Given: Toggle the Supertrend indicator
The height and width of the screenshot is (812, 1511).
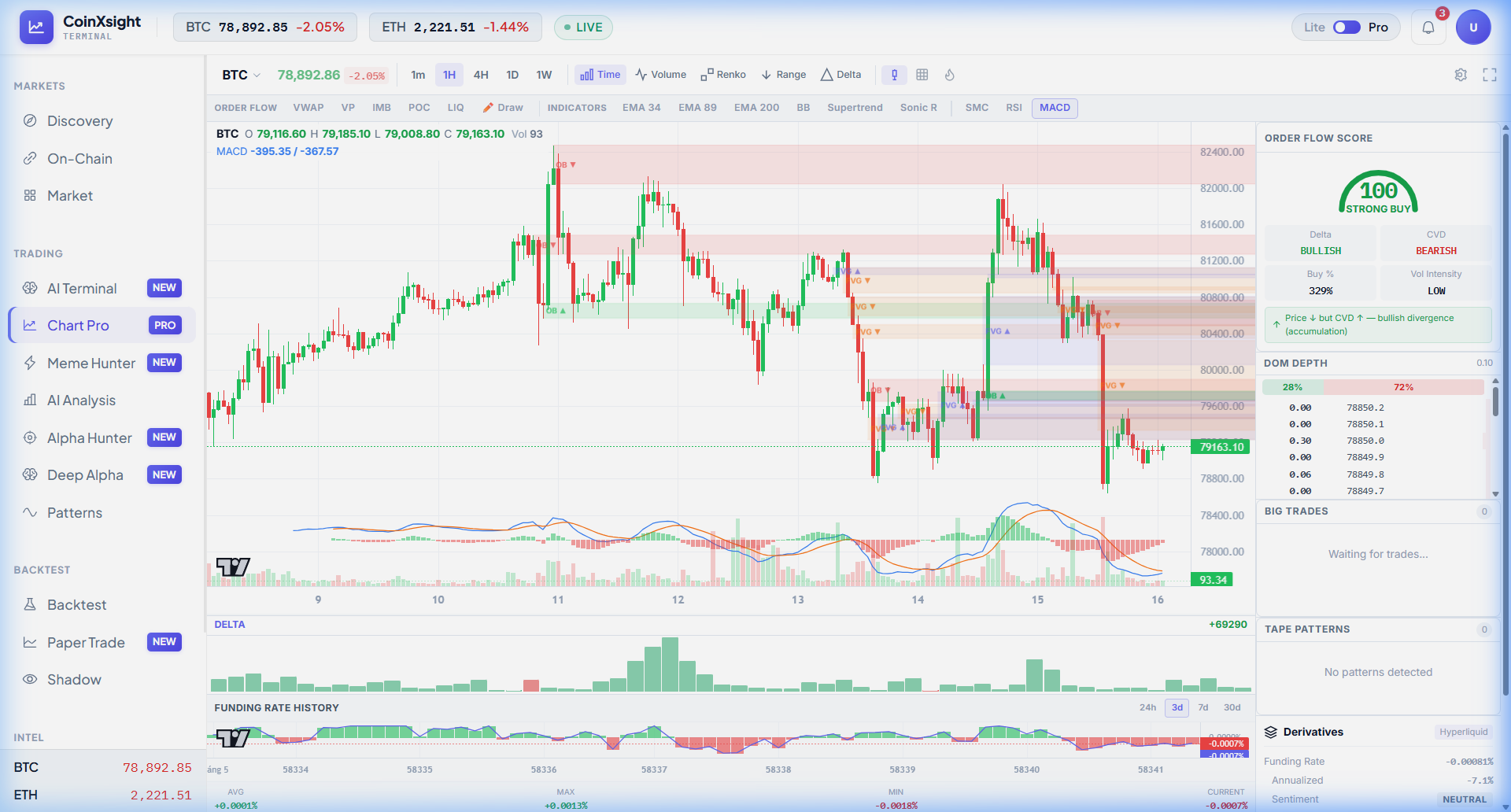Looking at the screenshot, I should [855, 108].
